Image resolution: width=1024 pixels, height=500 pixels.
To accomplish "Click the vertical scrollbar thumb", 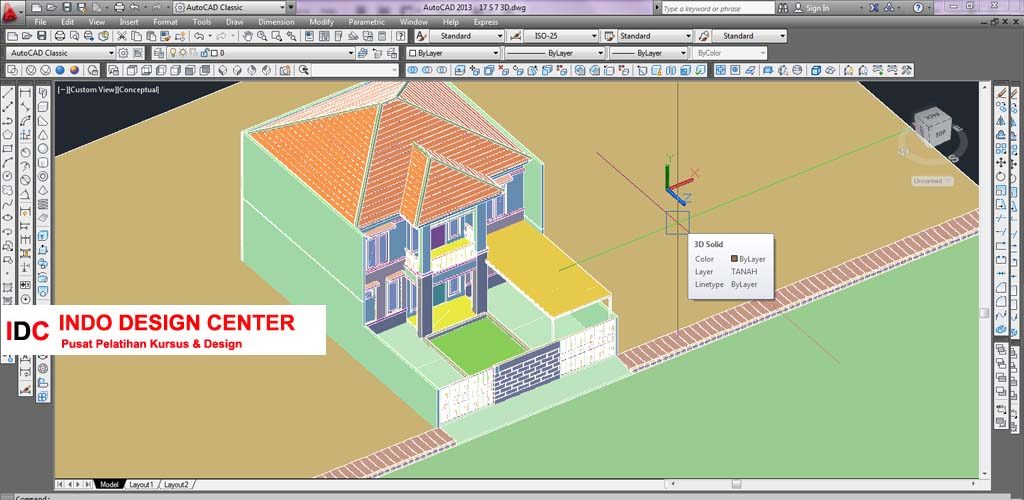I will point(984,313).
